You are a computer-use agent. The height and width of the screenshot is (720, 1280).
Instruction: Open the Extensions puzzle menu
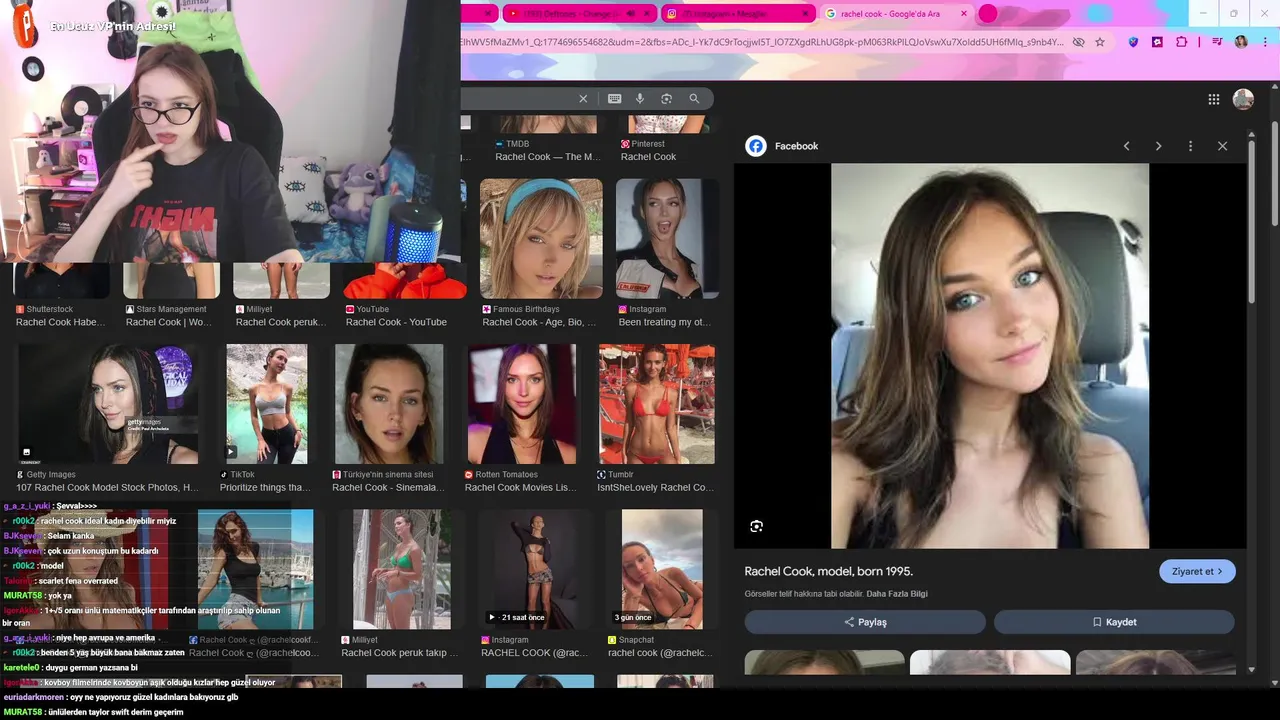pos(1181,42)
